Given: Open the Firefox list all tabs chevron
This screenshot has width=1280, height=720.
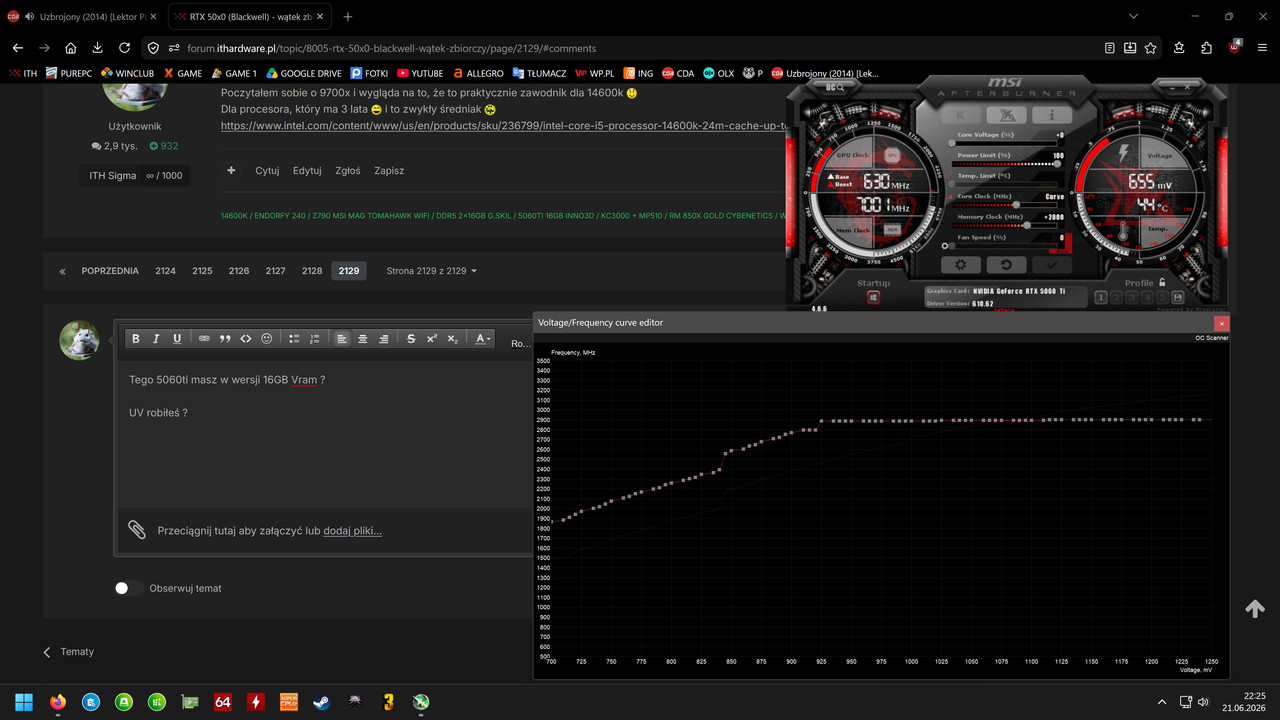Looking at the screenshot, I should [x=1133, y=17].
